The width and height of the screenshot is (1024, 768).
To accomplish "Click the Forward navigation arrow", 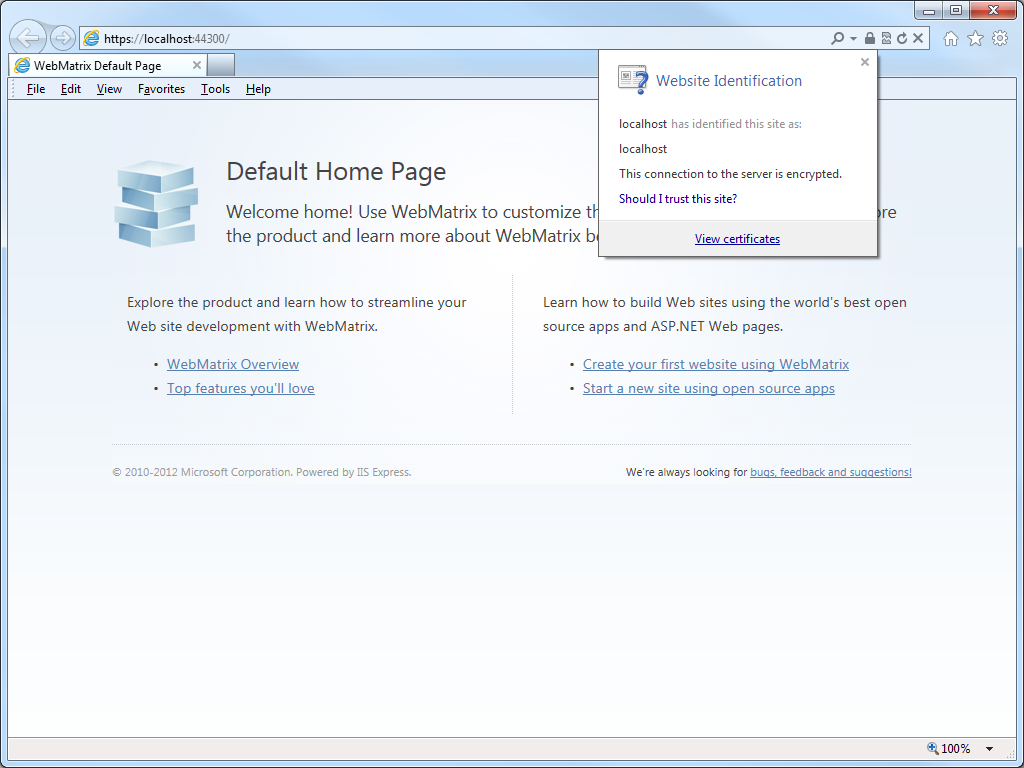I will (63, 38).
